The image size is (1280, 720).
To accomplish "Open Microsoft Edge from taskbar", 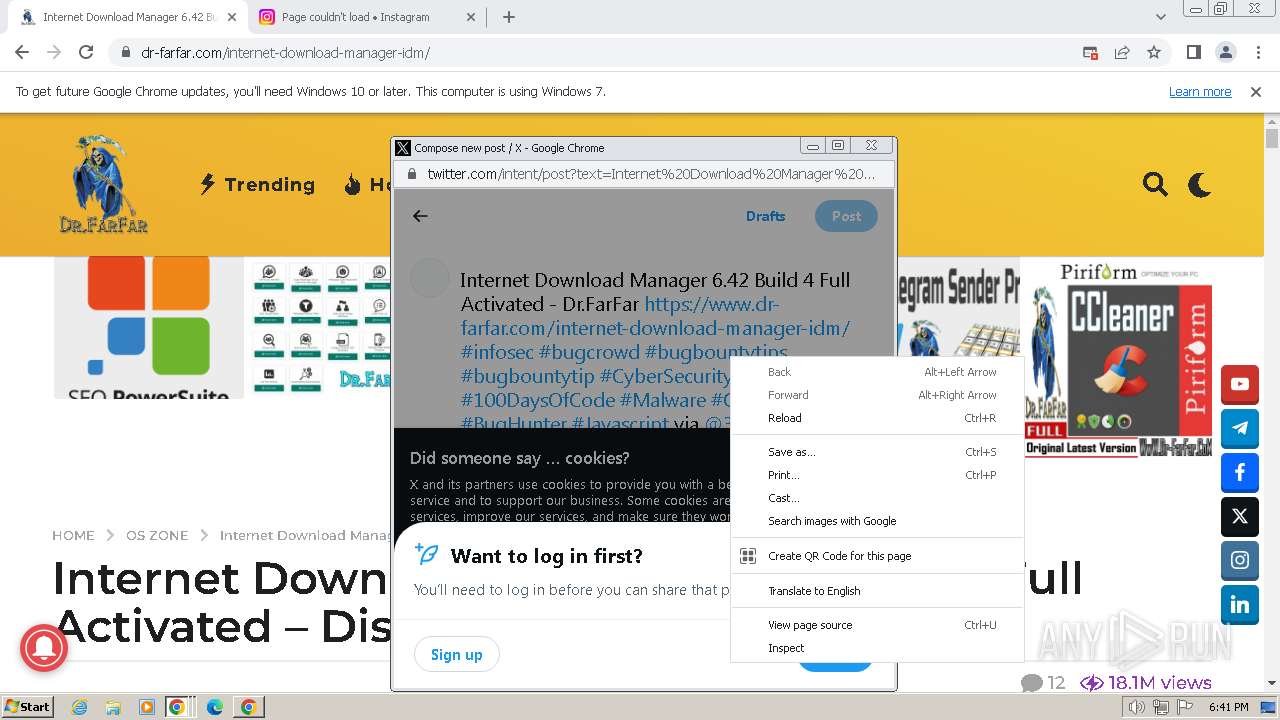I will (x=215, y=707).
